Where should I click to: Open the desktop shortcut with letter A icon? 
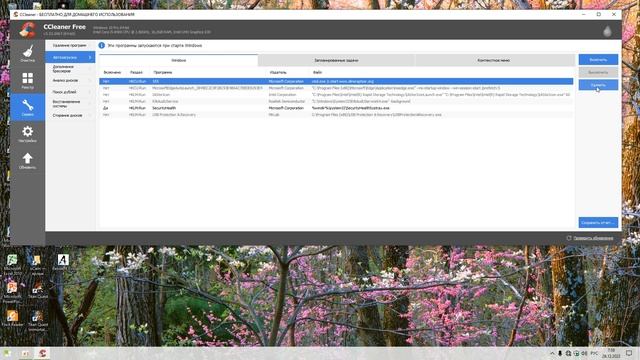pos(62,262)
